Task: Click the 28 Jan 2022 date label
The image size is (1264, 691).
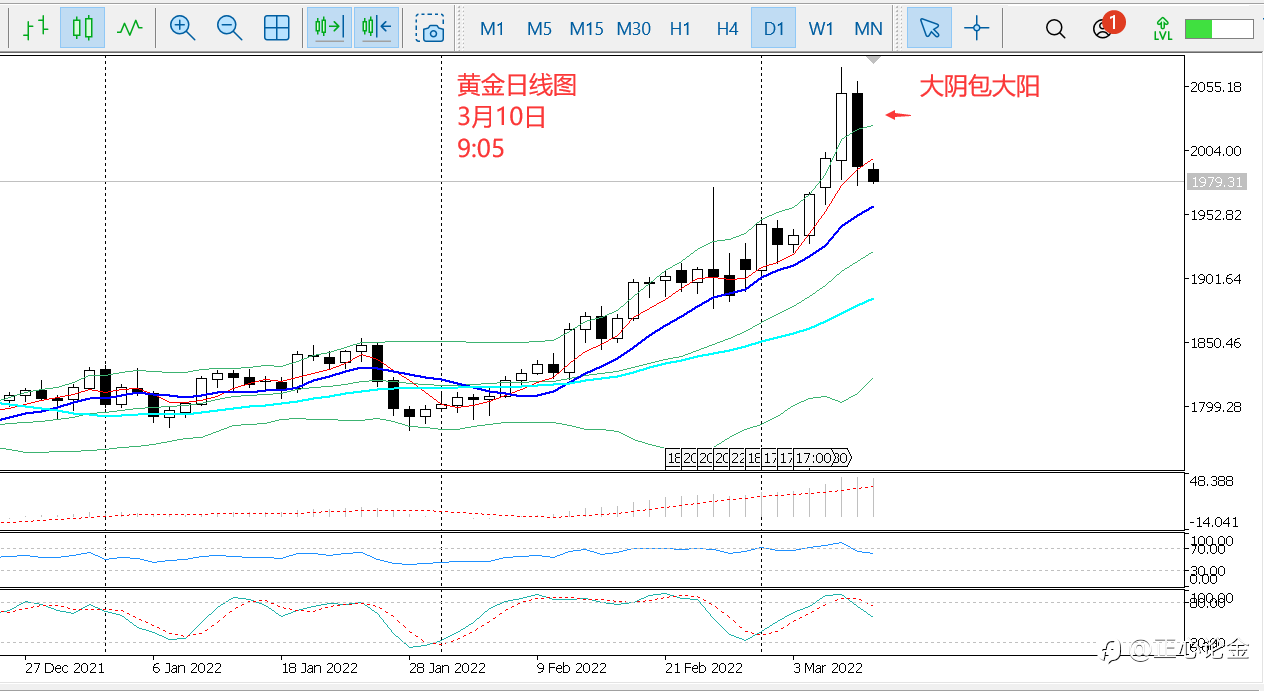Action: click(449, 667)
